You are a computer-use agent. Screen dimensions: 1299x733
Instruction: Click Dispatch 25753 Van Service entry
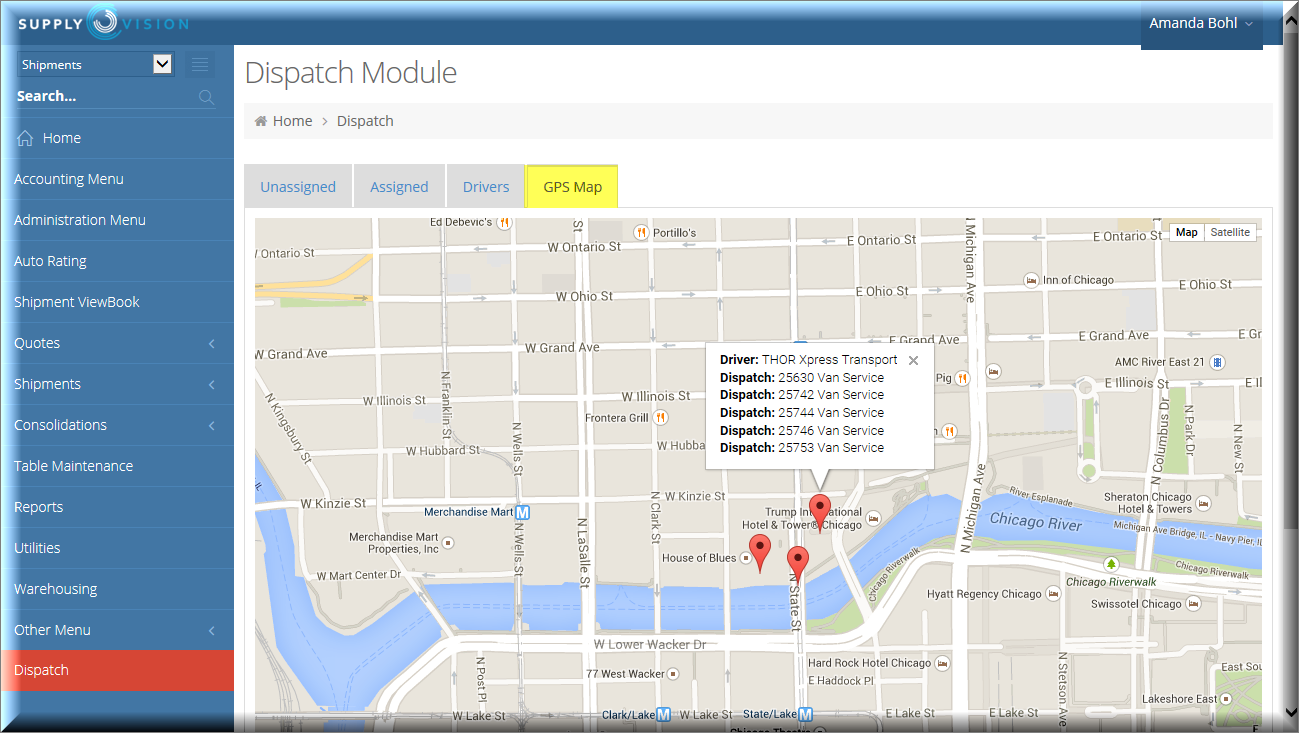802,448
